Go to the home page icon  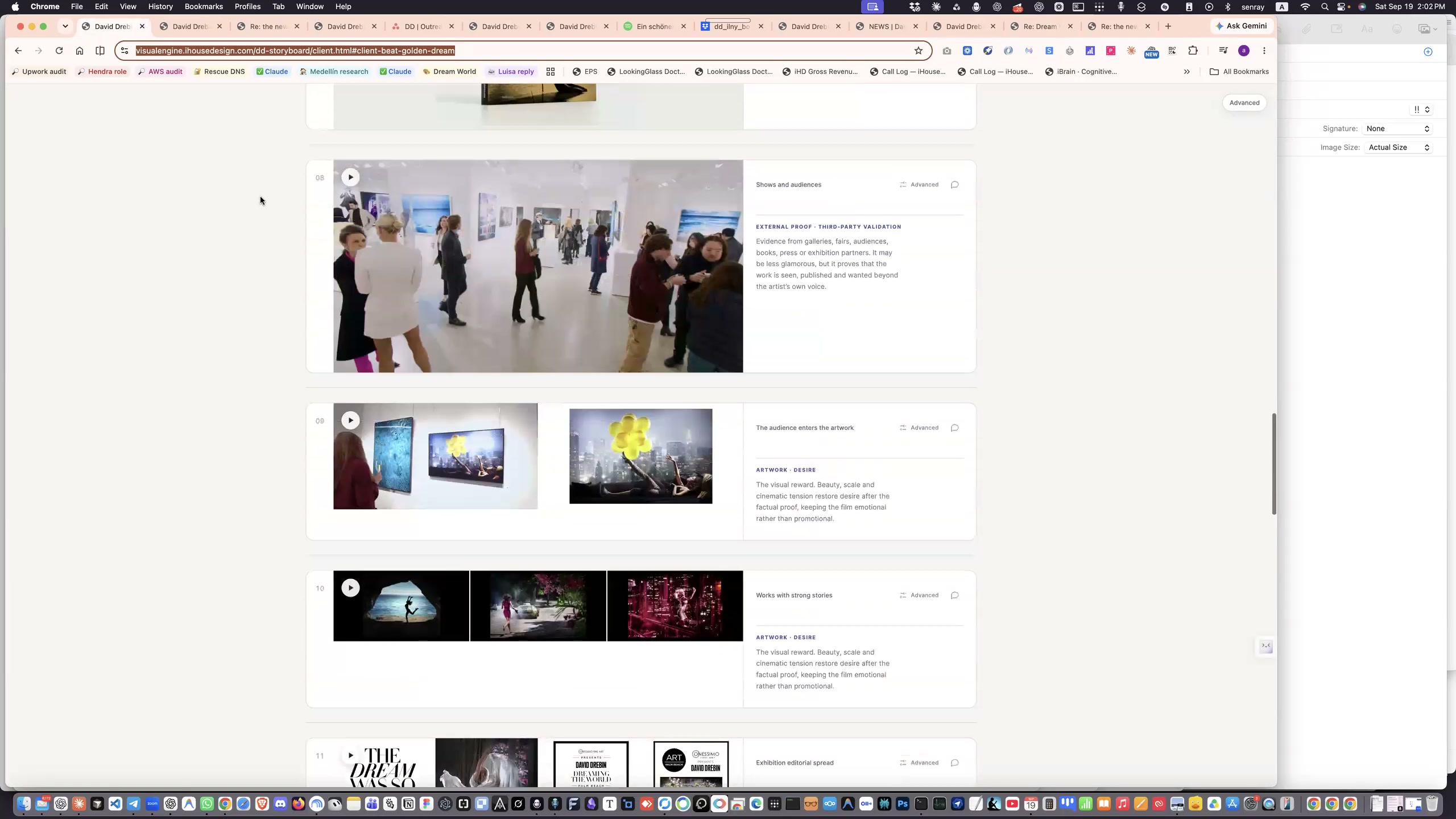pyautogui.click(x=80, y=51)
